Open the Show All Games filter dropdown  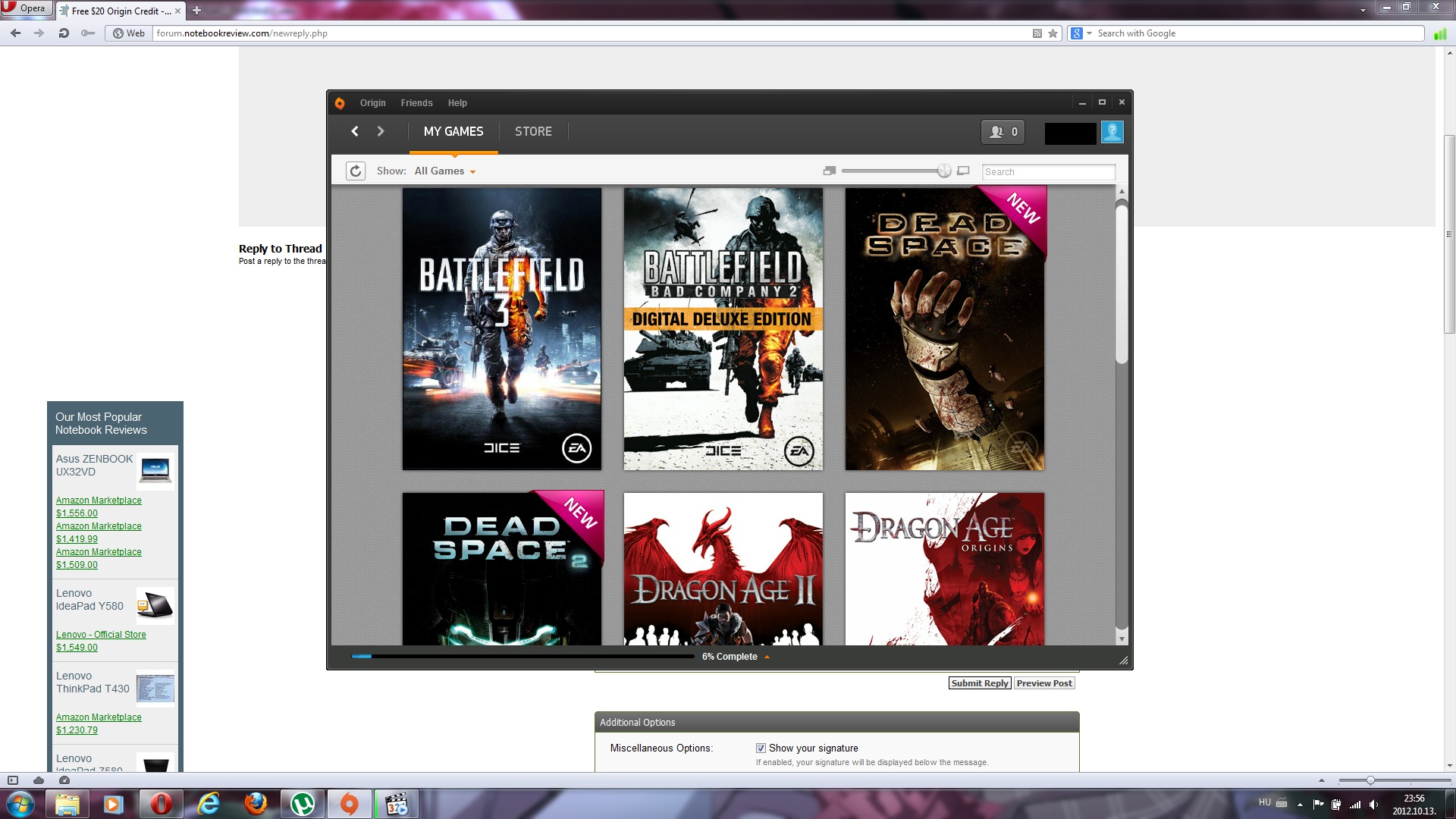coord(444,171)
